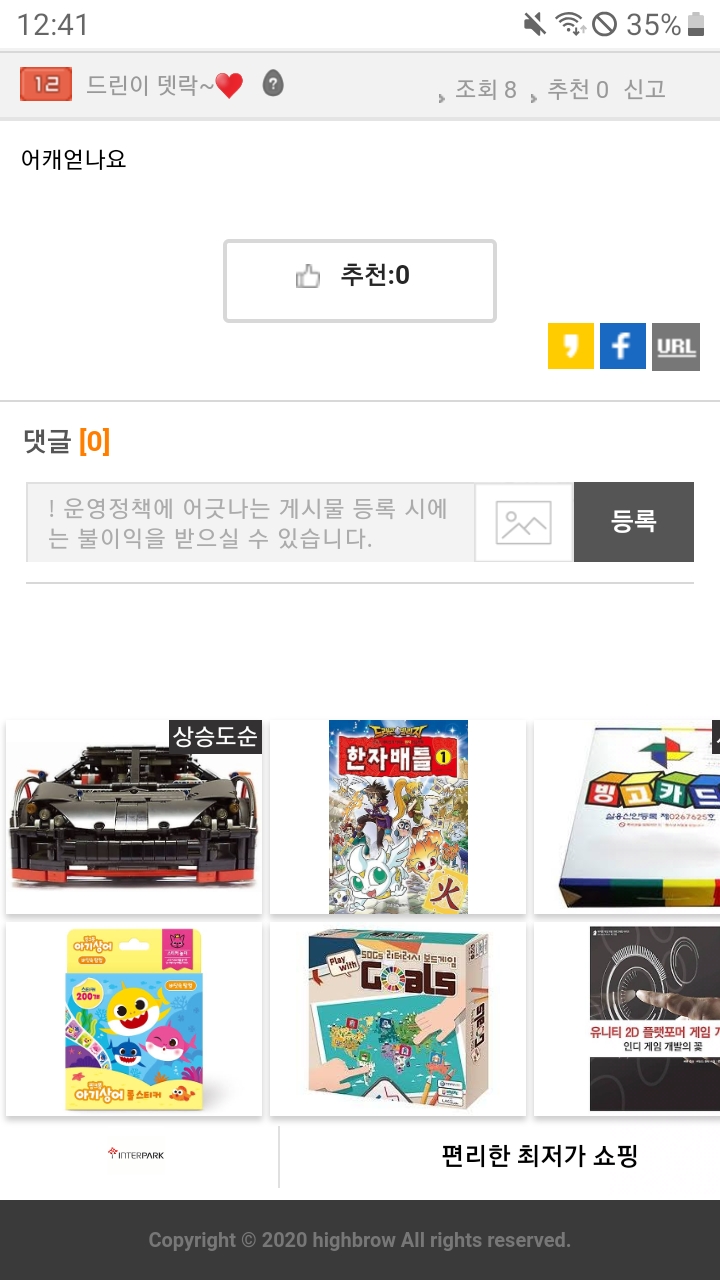Open the black Lego car ad thumbnail
720x1280 pixels.
coord(134,817)
